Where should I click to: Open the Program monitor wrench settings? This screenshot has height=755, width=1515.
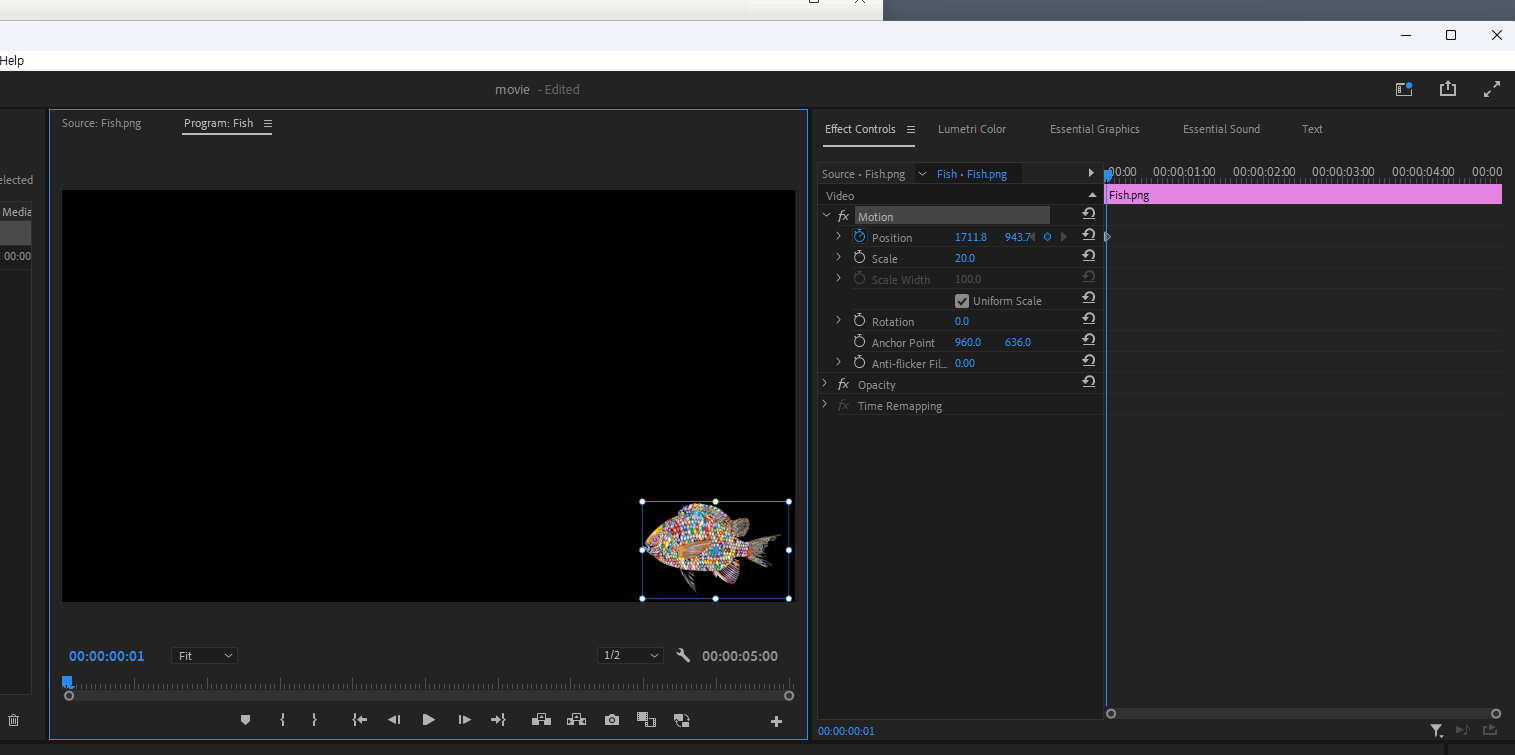pos(683,656)
